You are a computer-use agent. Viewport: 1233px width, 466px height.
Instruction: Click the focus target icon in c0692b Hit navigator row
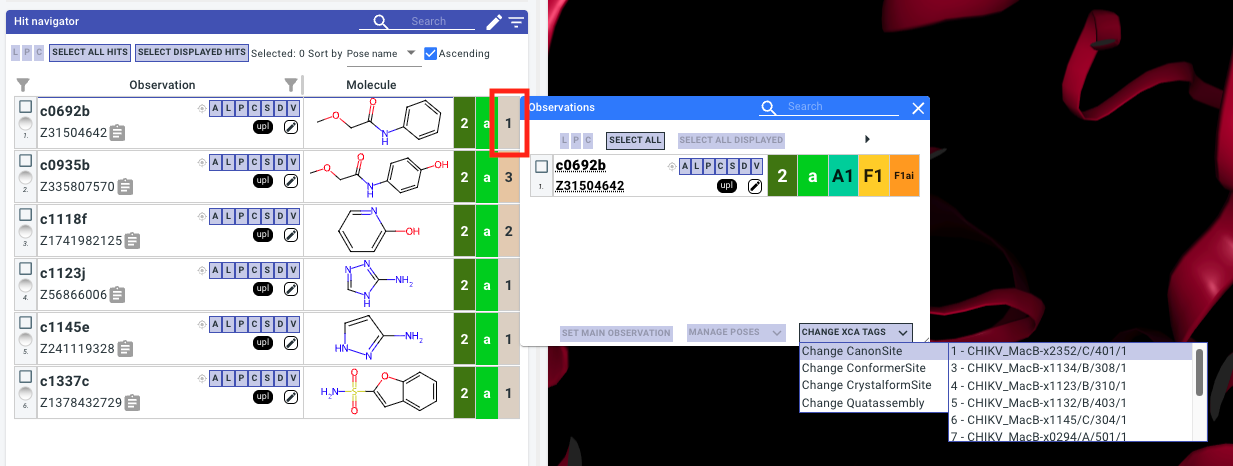(202, 108)
